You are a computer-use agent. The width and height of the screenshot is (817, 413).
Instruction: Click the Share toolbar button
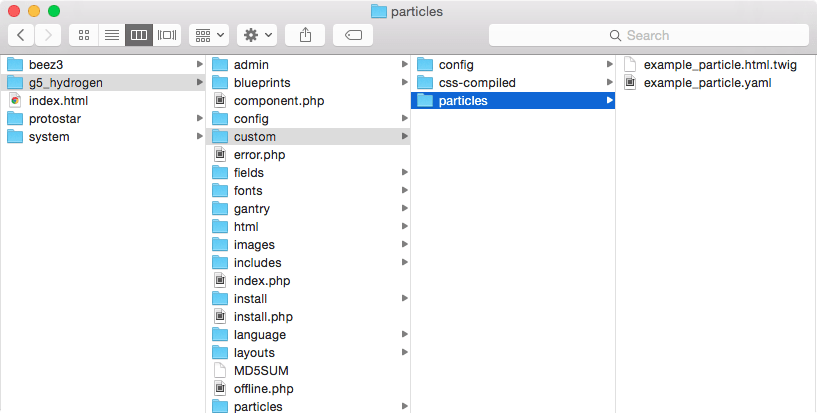coord(305,35)
